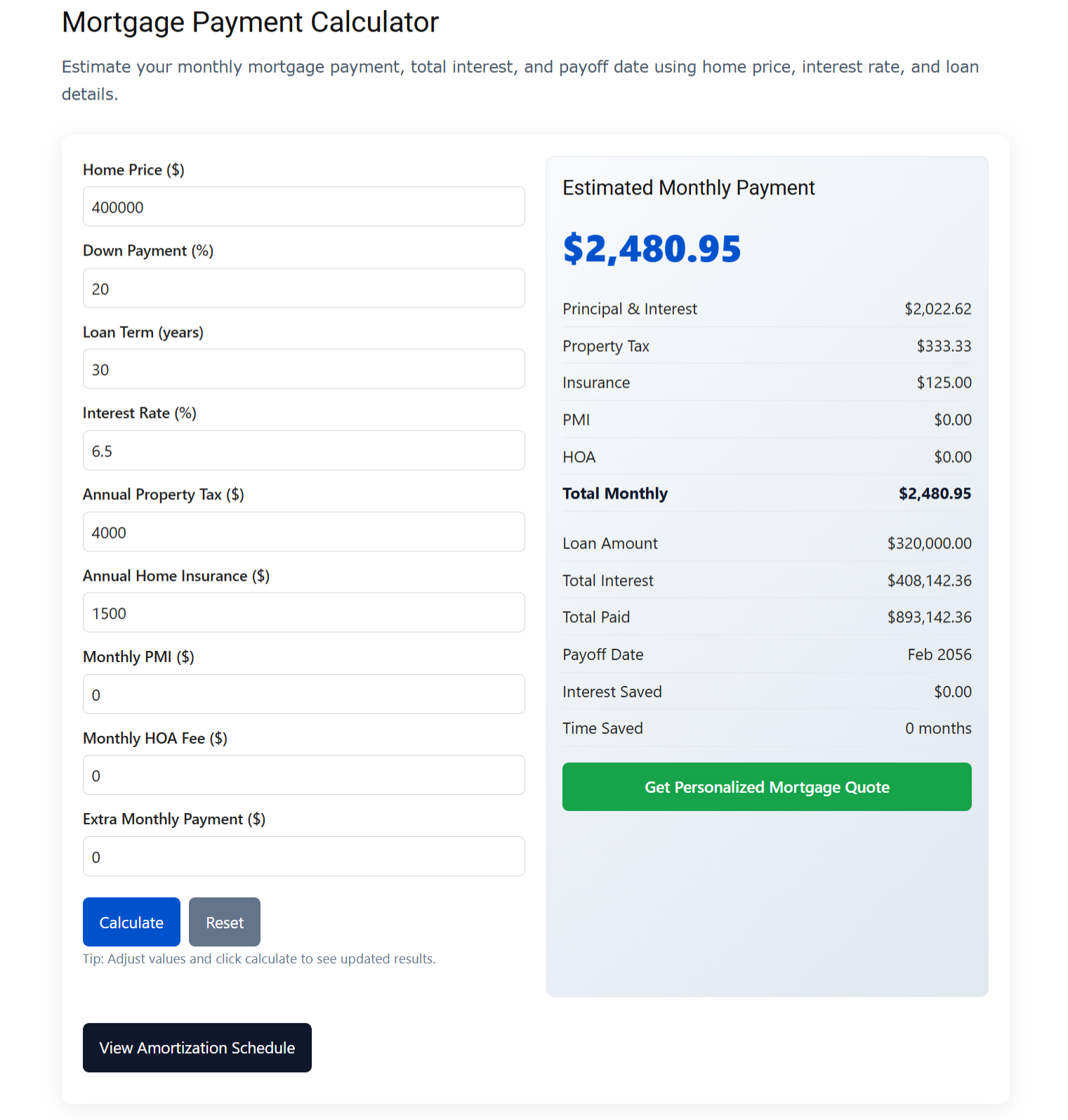Viewport: 1068px width, 1120px height.
Task: Click the Loan Term years field
Action: point(303,369)
